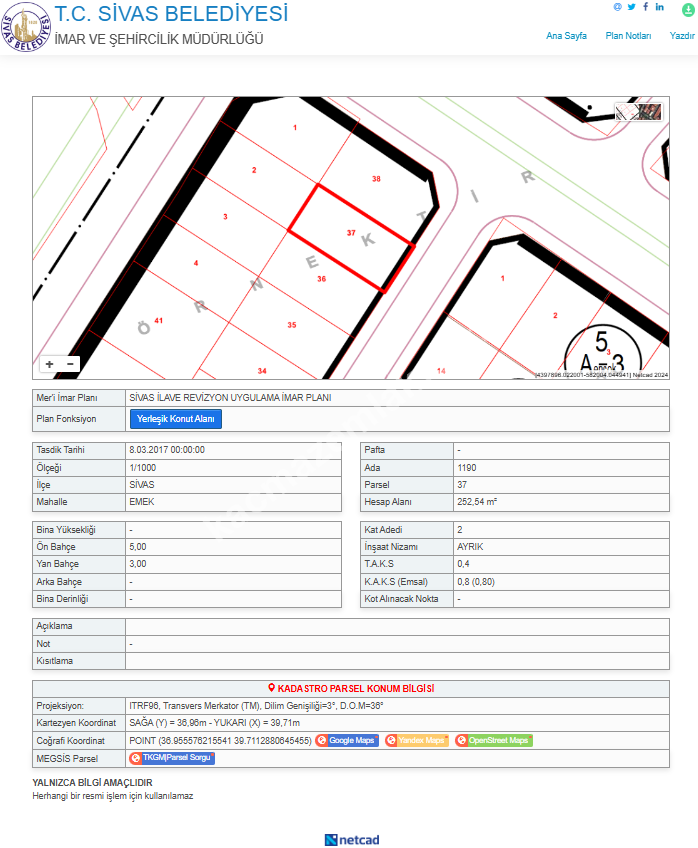Switch map to the zoning plan layer
Viewport: 698px width, 848px height.
click(x=627, y=112)
